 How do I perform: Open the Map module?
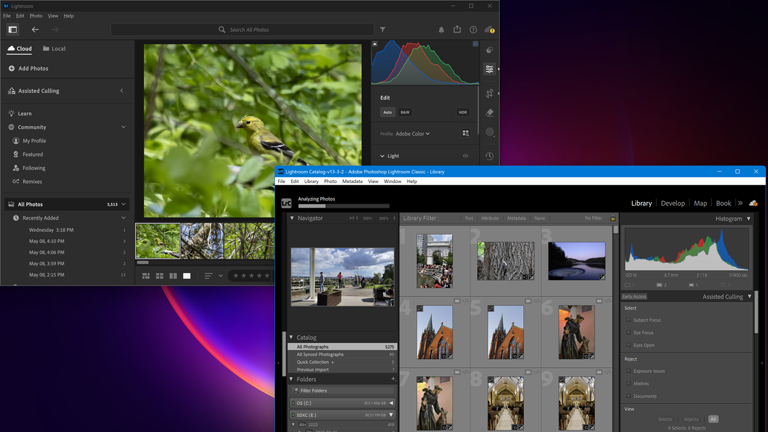[x=700, y=203]
